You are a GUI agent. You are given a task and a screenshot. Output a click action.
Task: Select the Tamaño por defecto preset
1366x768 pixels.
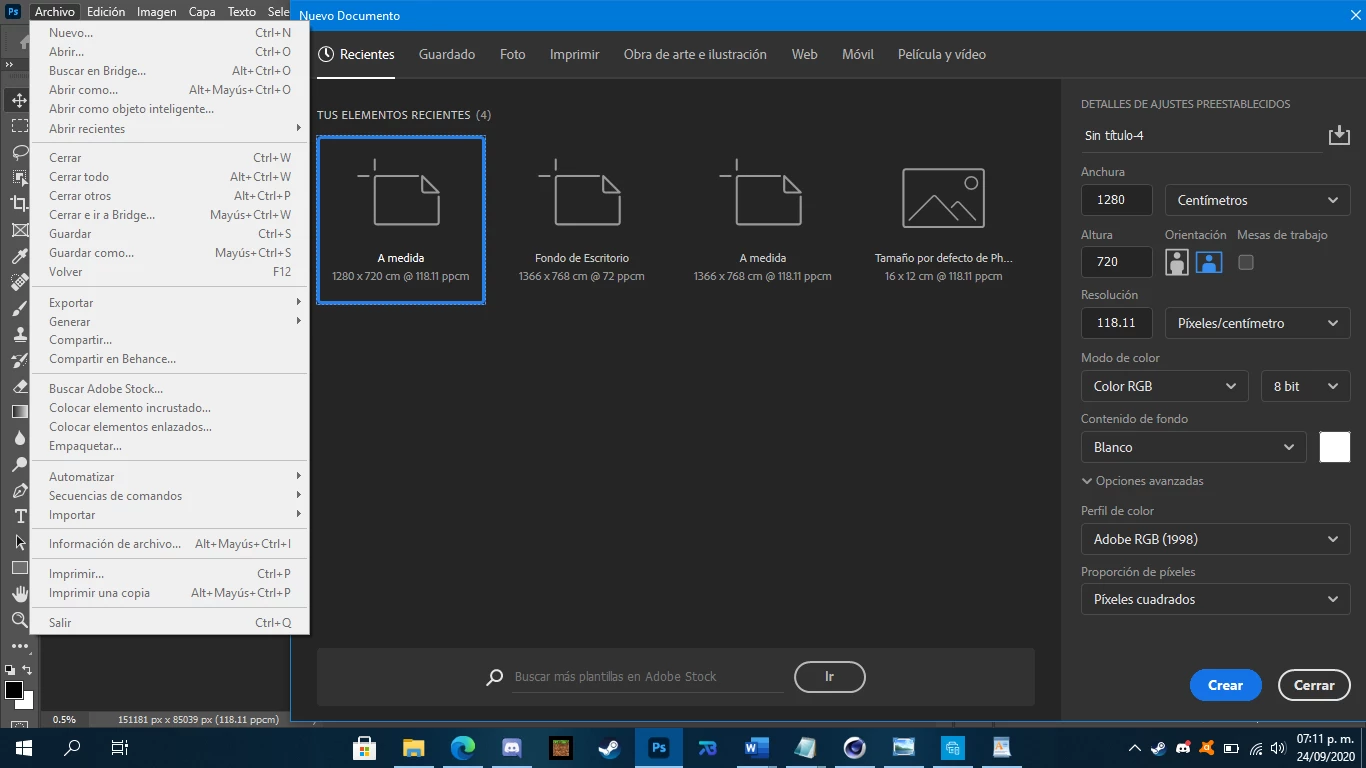pyautogui.click(x=943, y=220)
